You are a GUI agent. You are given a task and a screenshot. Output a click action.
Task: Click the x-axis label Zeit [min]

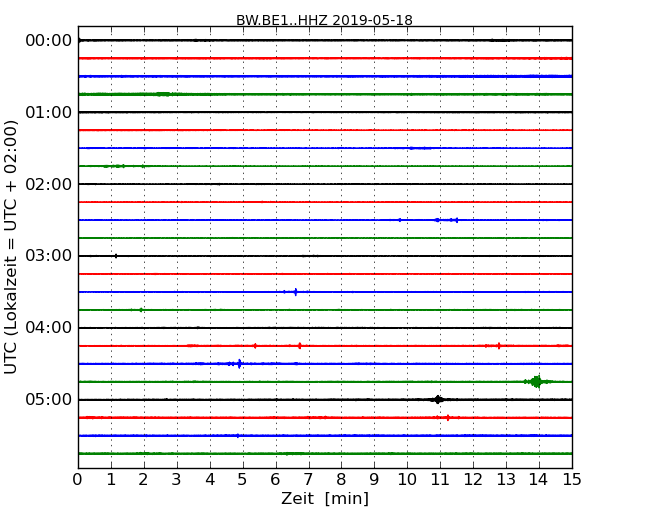[x=325, y=498]
